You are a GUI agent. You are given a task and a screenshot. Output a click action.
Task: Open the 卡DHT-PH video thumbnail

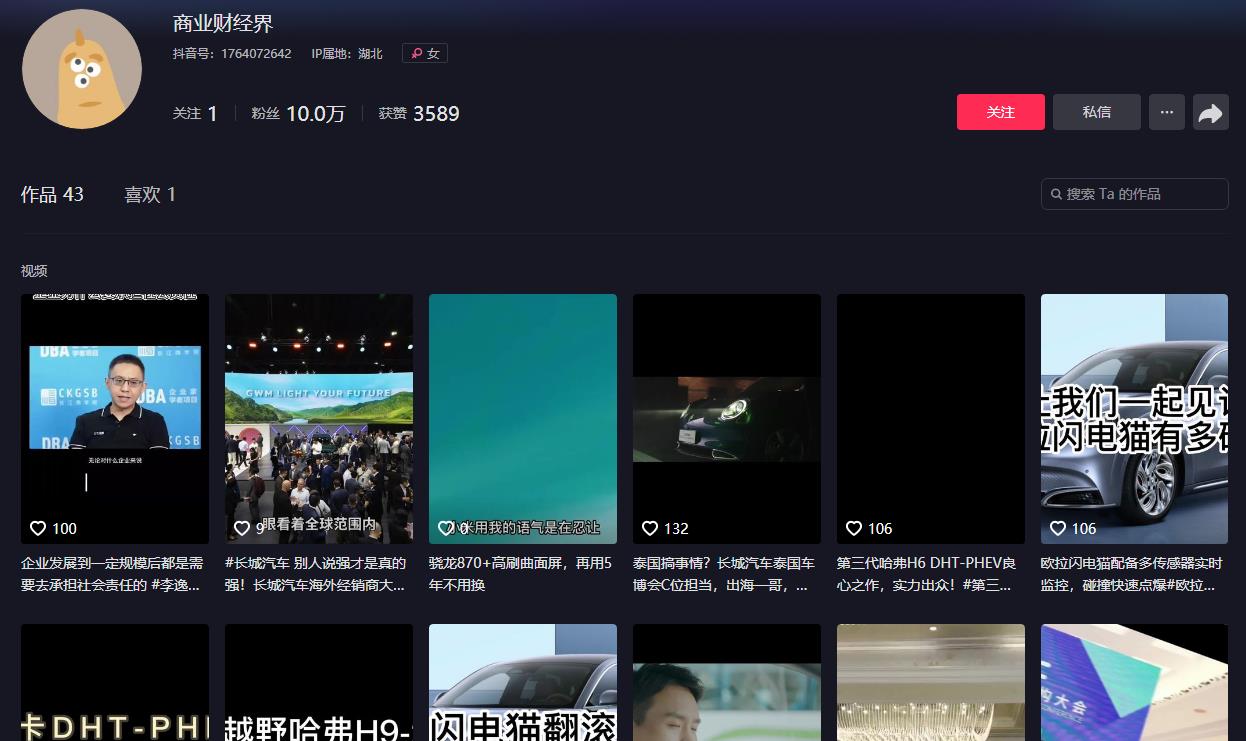point(115,683)
